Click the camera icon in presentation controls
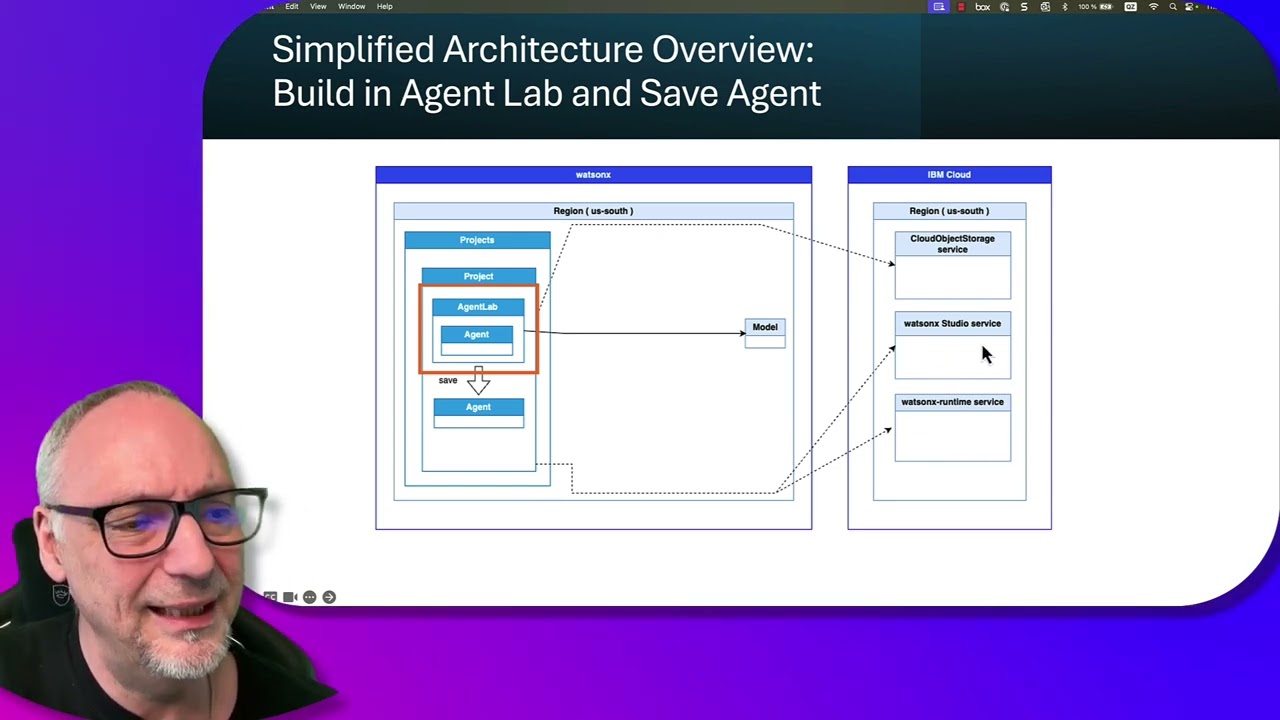This screenshot has width=1280, height=720. click(x=290, y=597)
